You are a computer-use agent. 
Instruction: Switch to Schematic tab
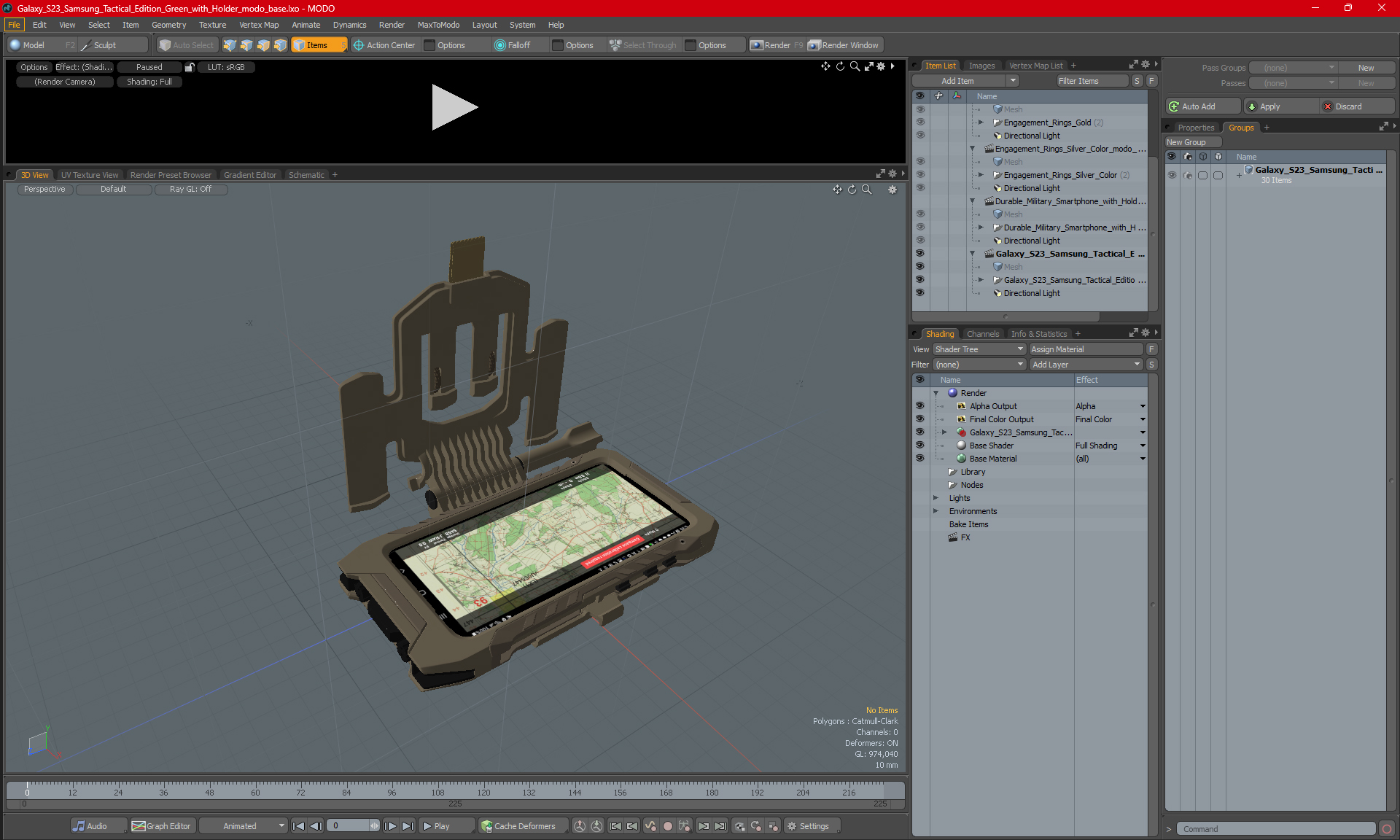[x=306, y=175]
